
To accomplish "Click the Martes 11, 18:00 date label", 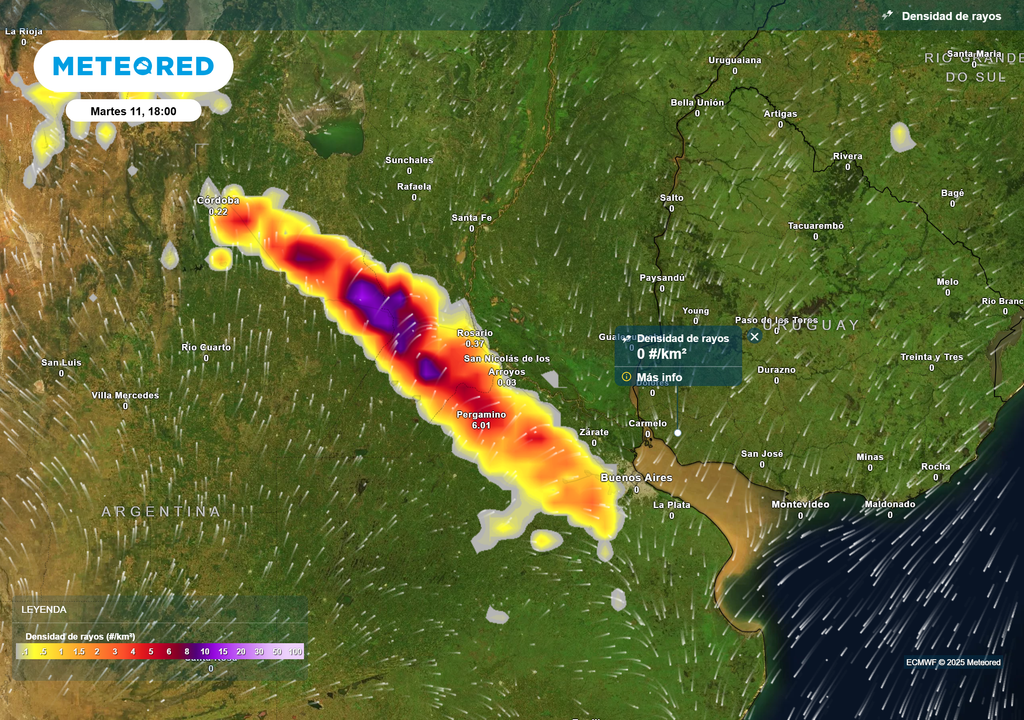I will tap(133, 111).
